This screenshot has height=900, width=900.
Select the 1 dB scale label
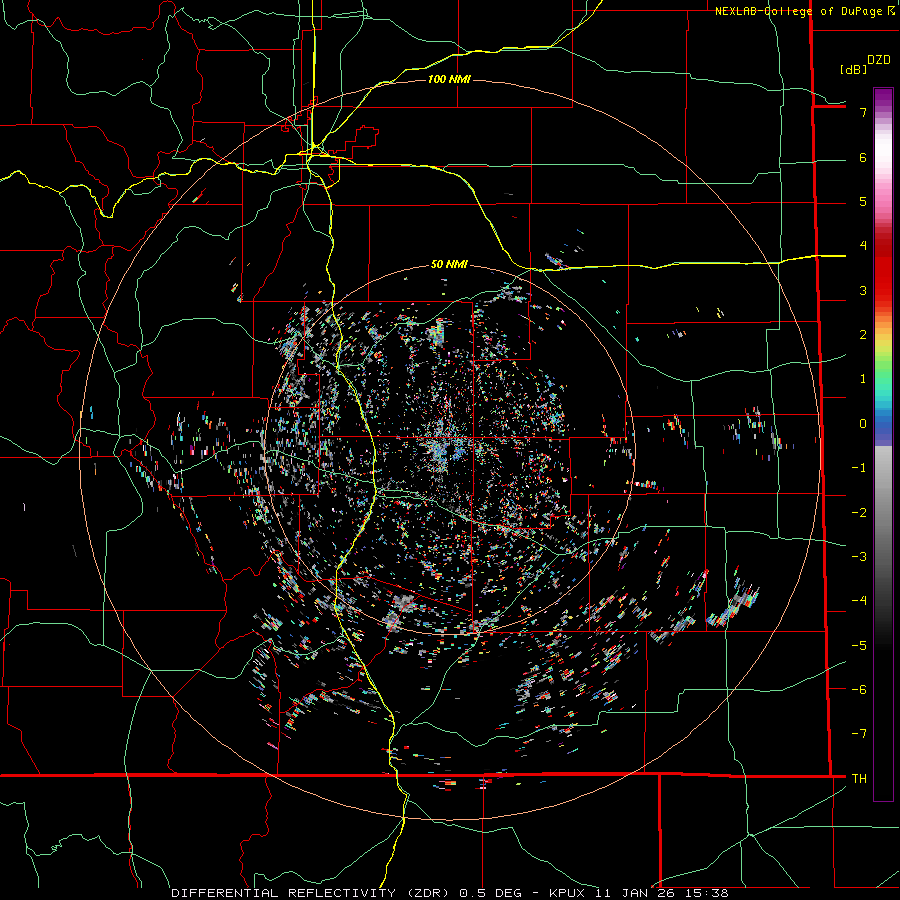click(863, 379)
